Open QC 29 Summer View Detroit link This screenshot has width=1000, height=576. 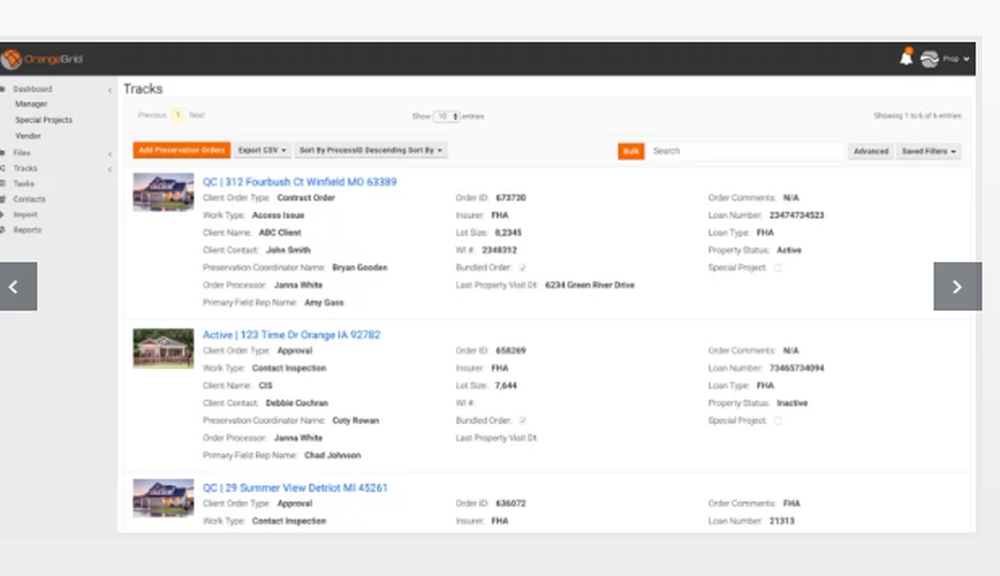point(295,488)
